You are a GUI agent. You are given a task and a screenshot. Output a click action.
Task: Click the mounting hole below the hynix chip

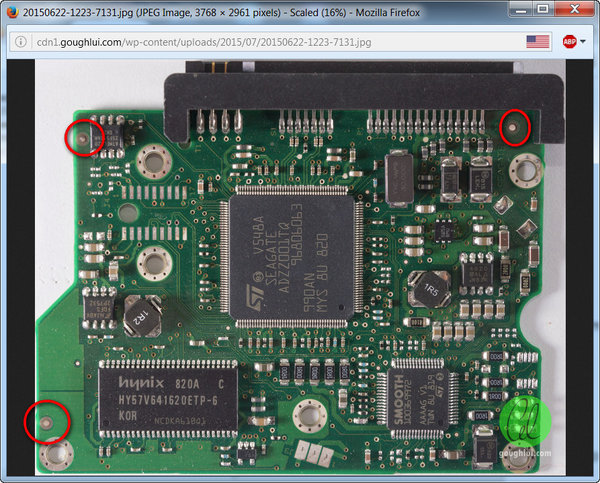tap(310, 415)
